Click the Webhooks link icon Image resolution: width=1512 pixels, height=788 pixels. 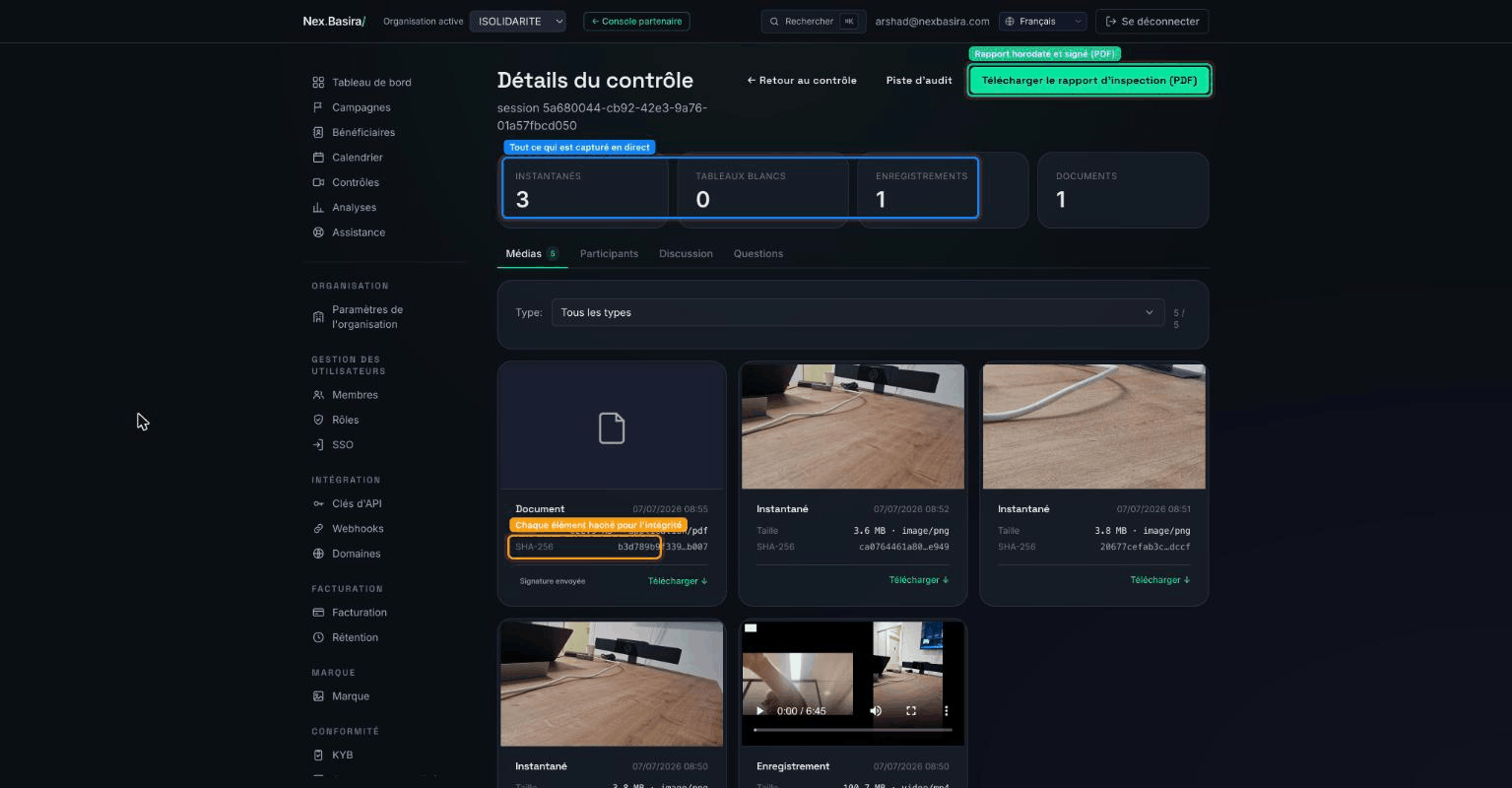pos(318,529)
